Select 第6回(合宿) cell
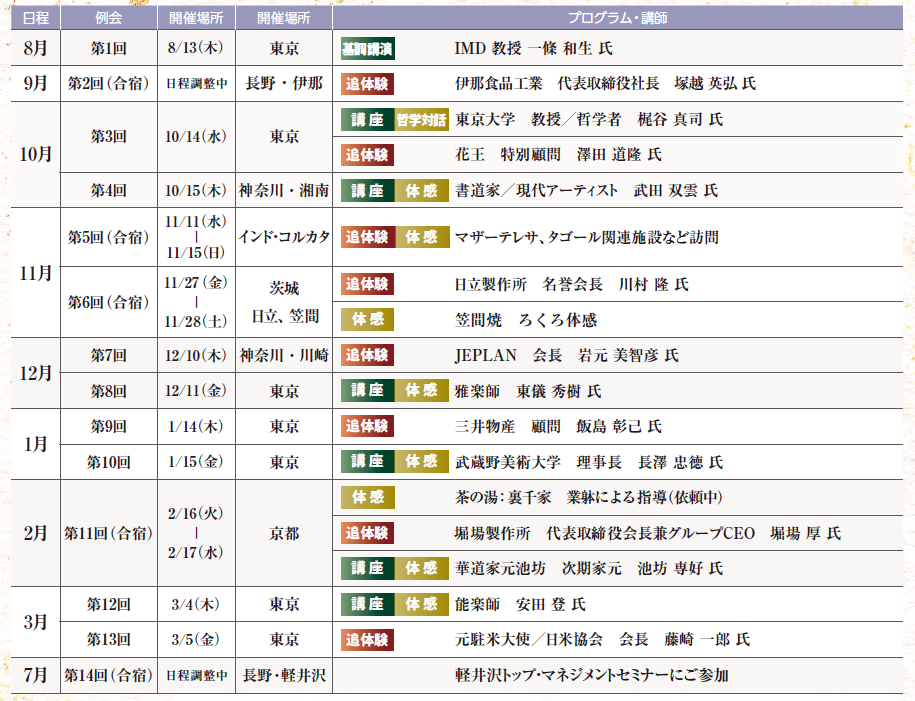 coord(109,302)
